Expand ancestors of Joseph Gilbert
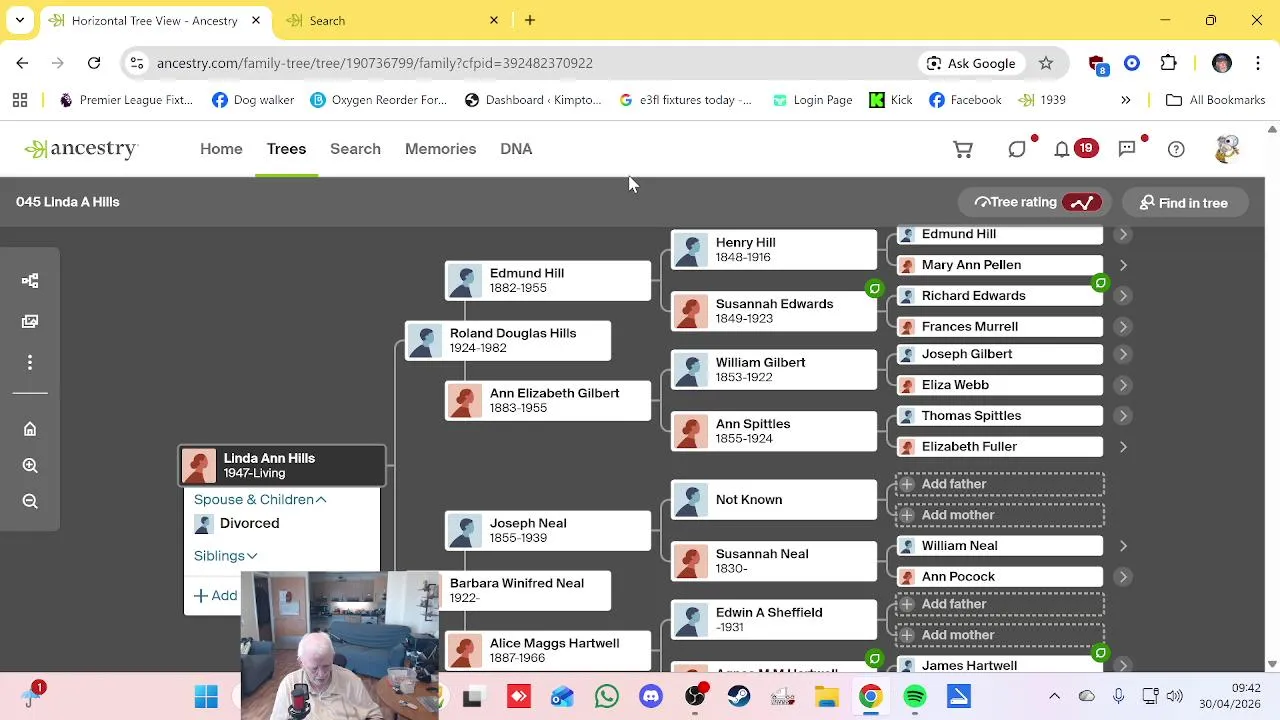This screenshot has height=720, width=1280. tap(1123, 354)
